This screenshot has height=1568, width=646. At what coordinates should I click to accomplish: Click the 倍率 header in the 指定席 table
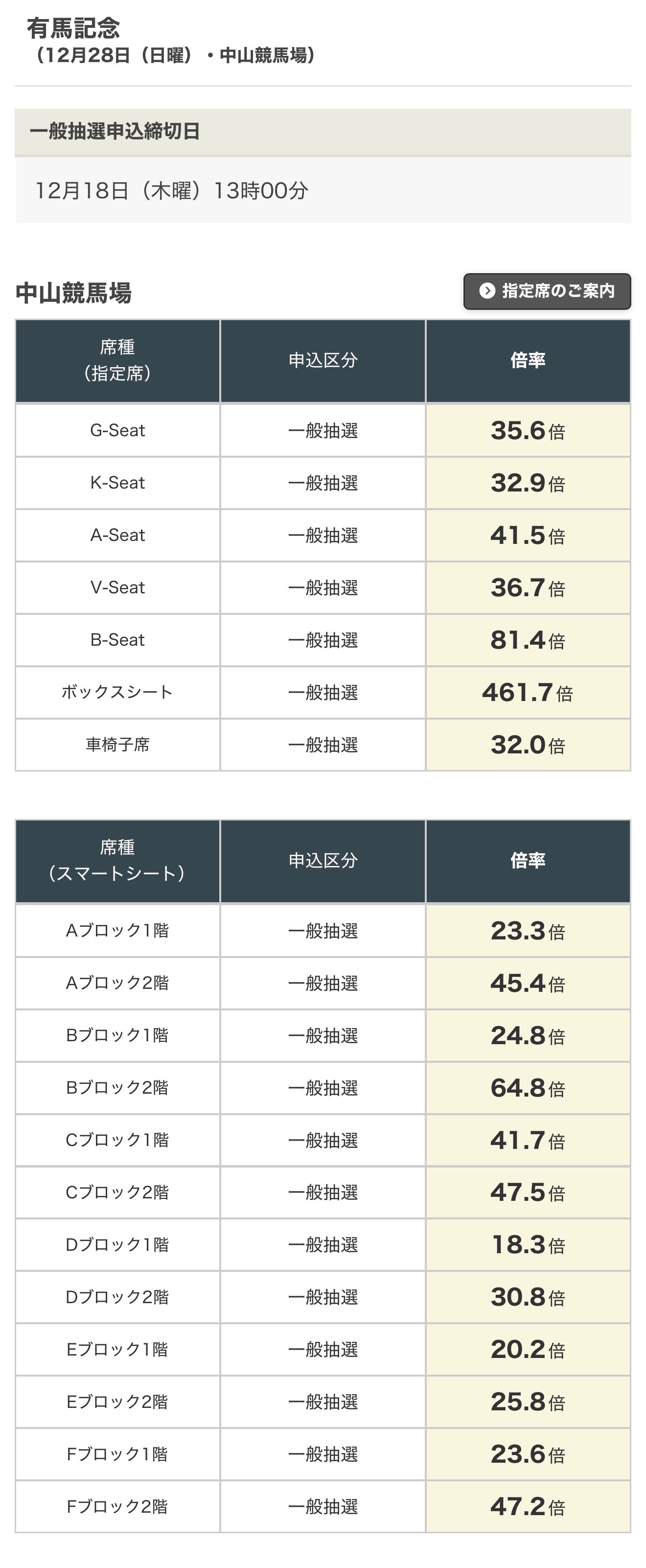tap(528, 360)
